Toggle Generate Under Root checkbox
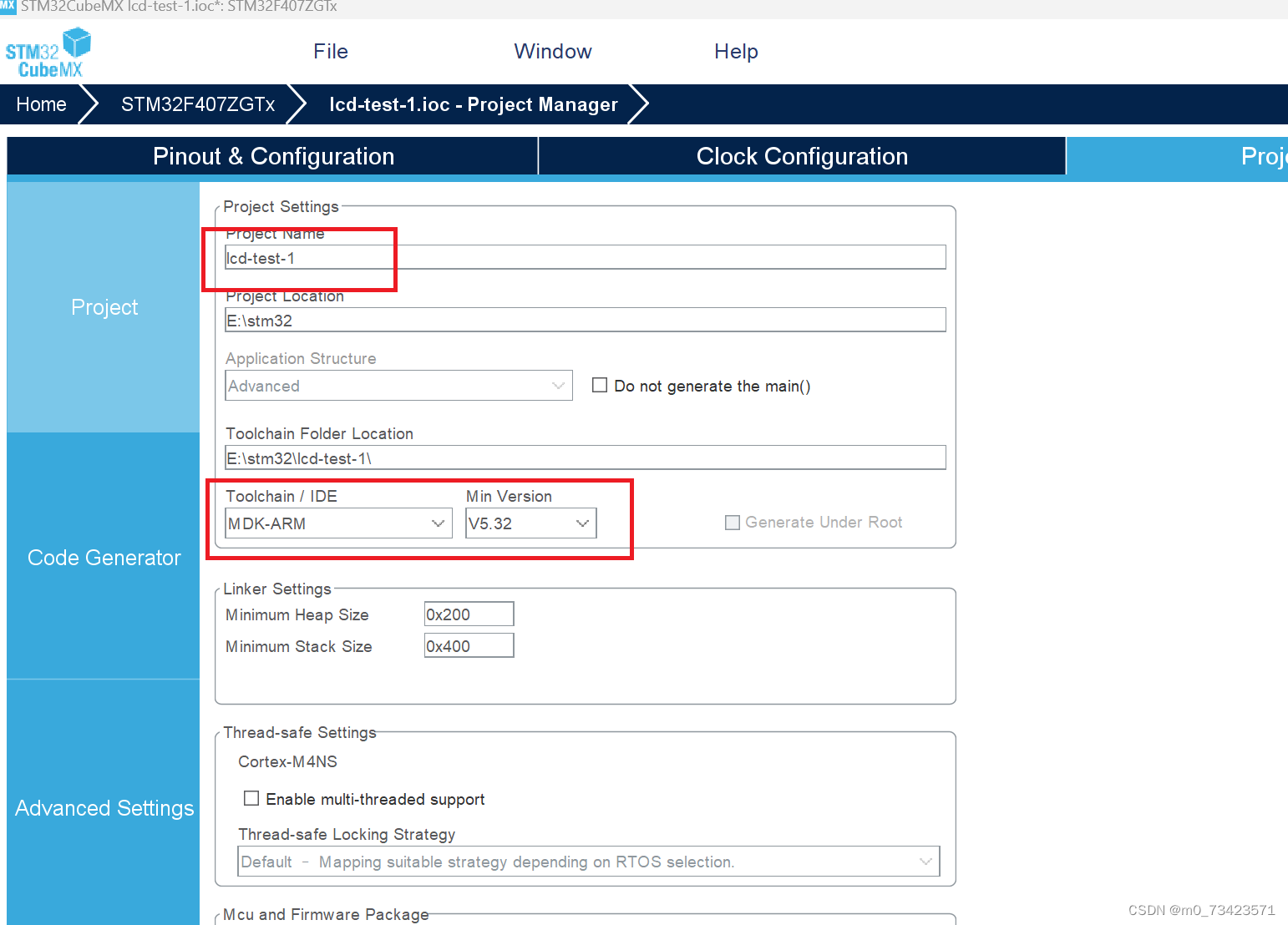 (733, 523)
